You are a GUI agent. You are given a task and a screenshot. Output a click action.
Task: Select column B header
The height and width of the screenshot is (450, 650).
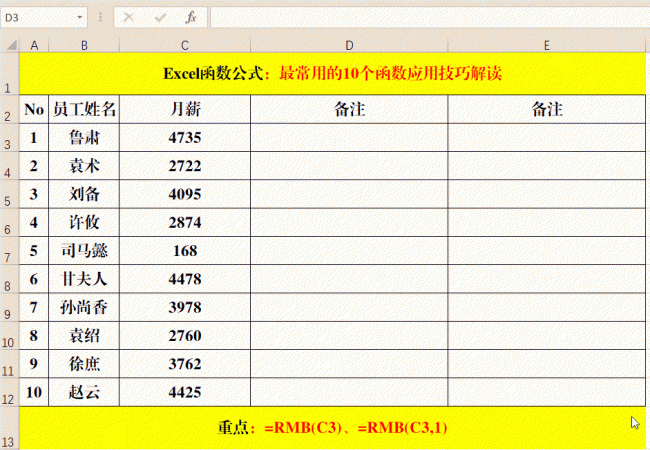(x=84, y=45)
